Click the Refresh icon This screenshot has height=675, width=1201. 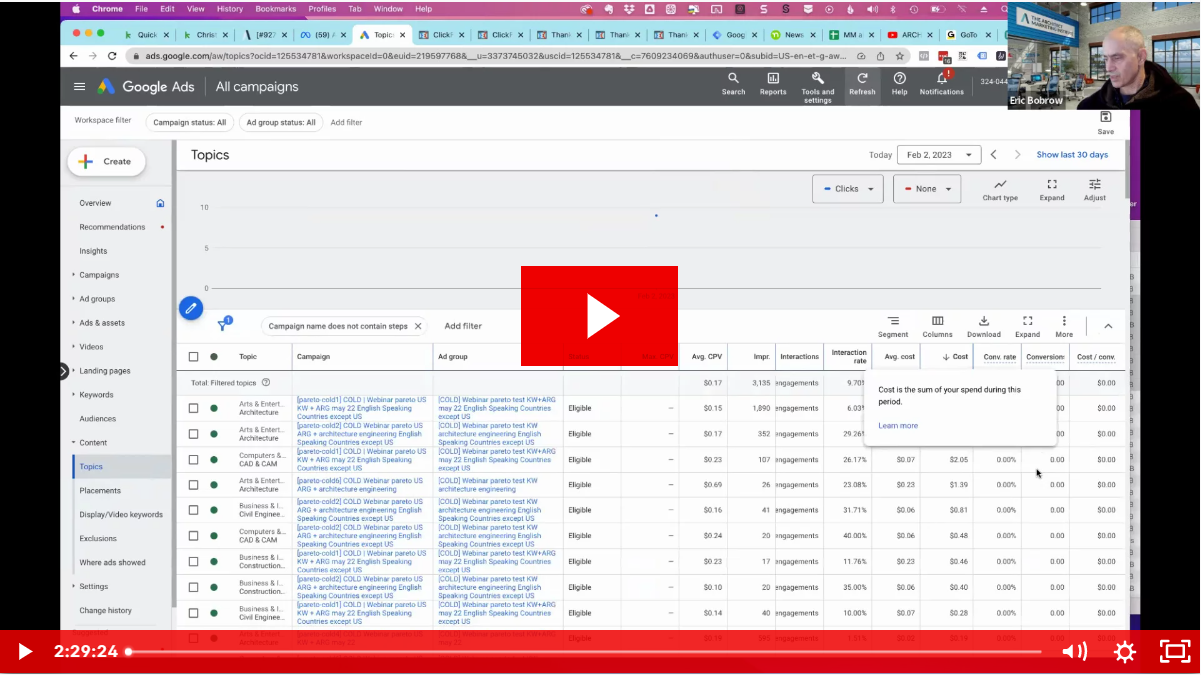pos(861,82)
